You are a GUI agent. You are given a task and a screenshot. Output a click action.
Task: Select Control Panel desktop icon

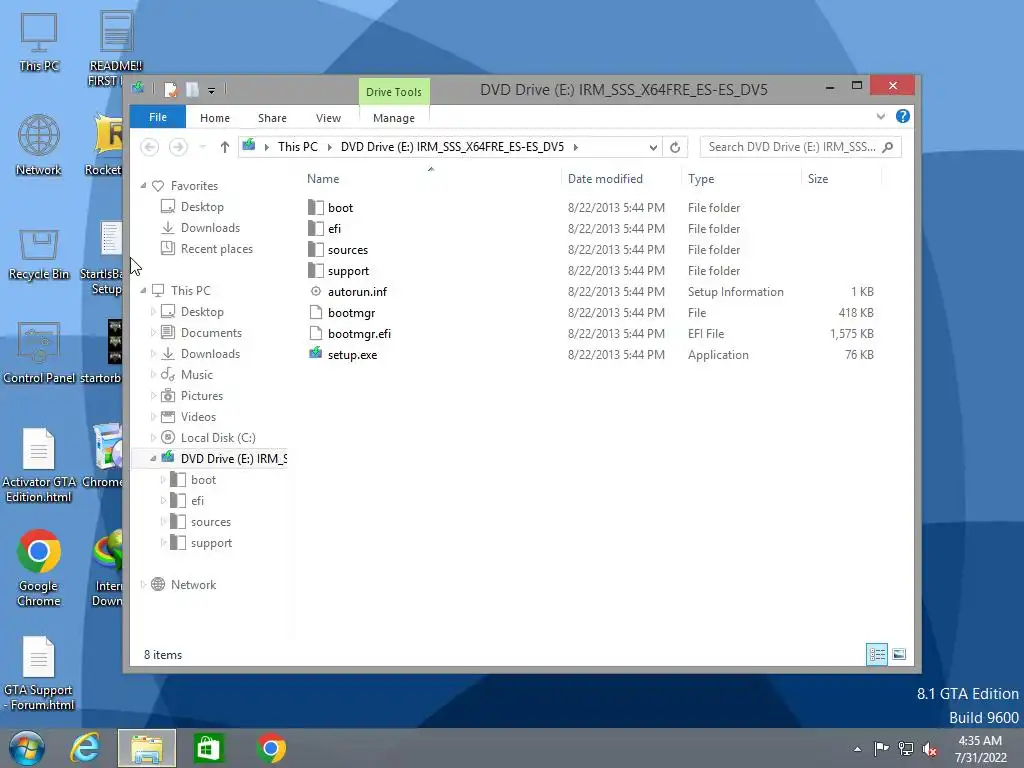(x=39, y=353)
